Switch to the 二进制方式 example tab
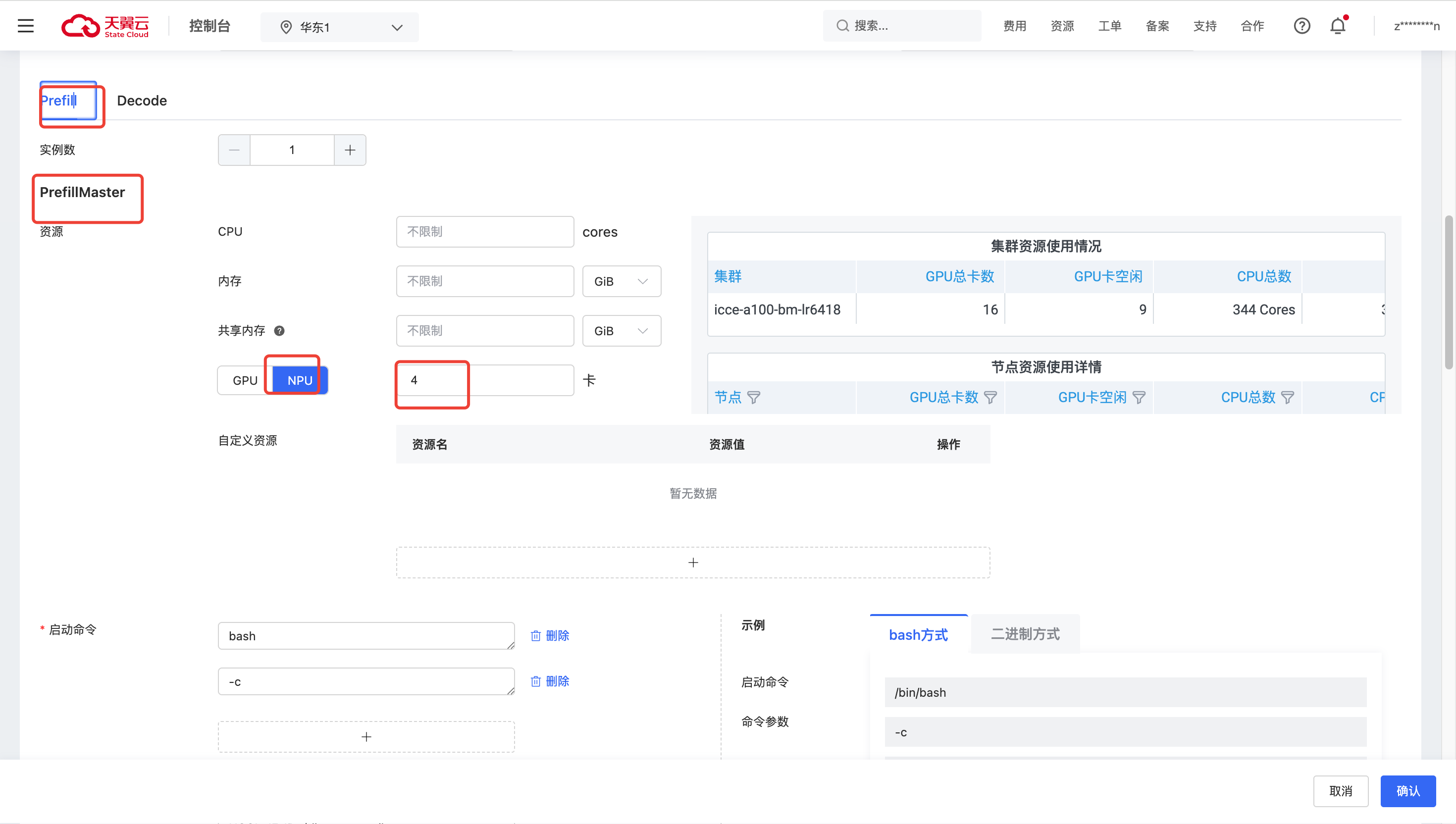1456x824 pixels. point(1025,634)
